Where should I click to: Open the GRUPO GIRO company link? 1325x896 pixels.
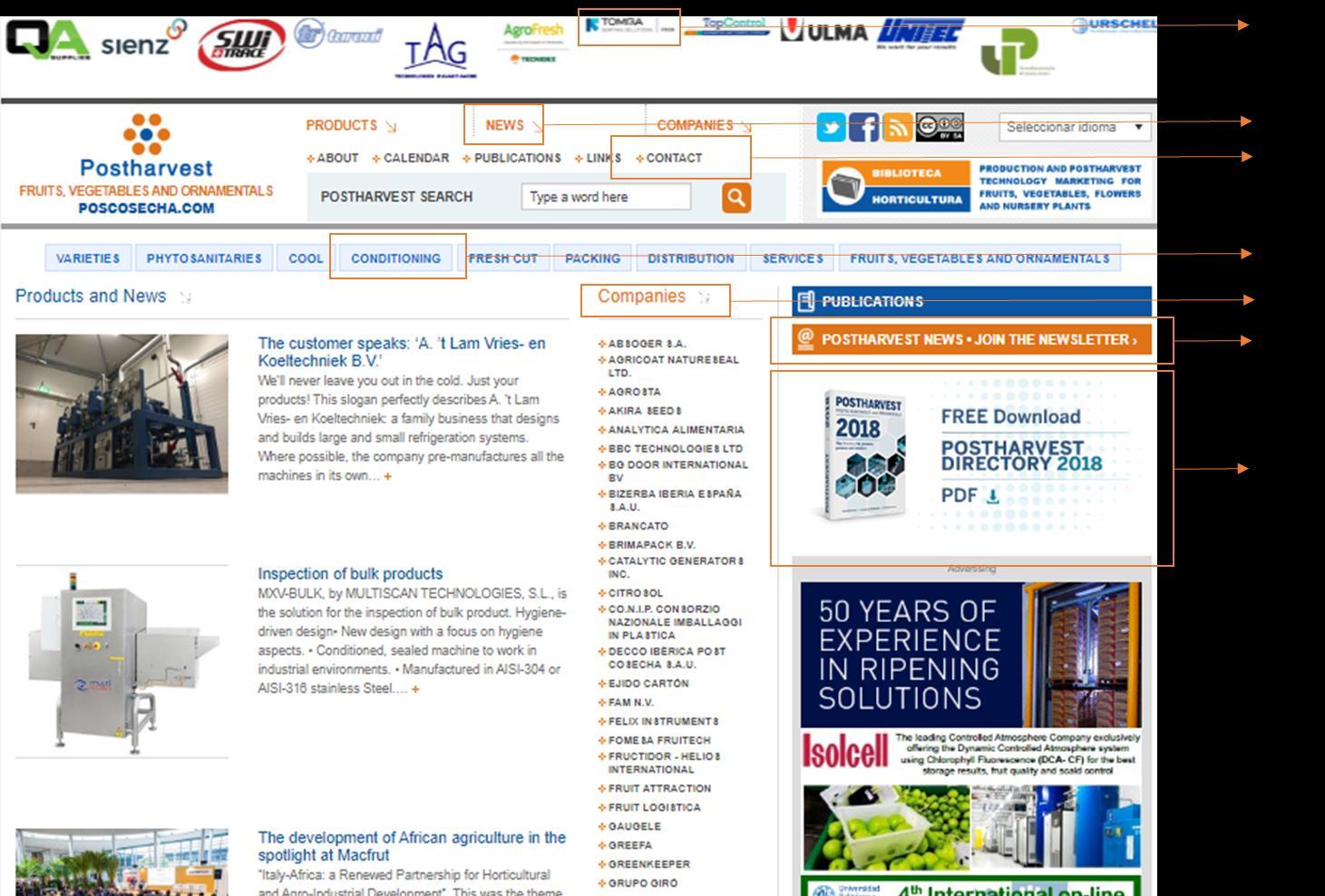642,883
